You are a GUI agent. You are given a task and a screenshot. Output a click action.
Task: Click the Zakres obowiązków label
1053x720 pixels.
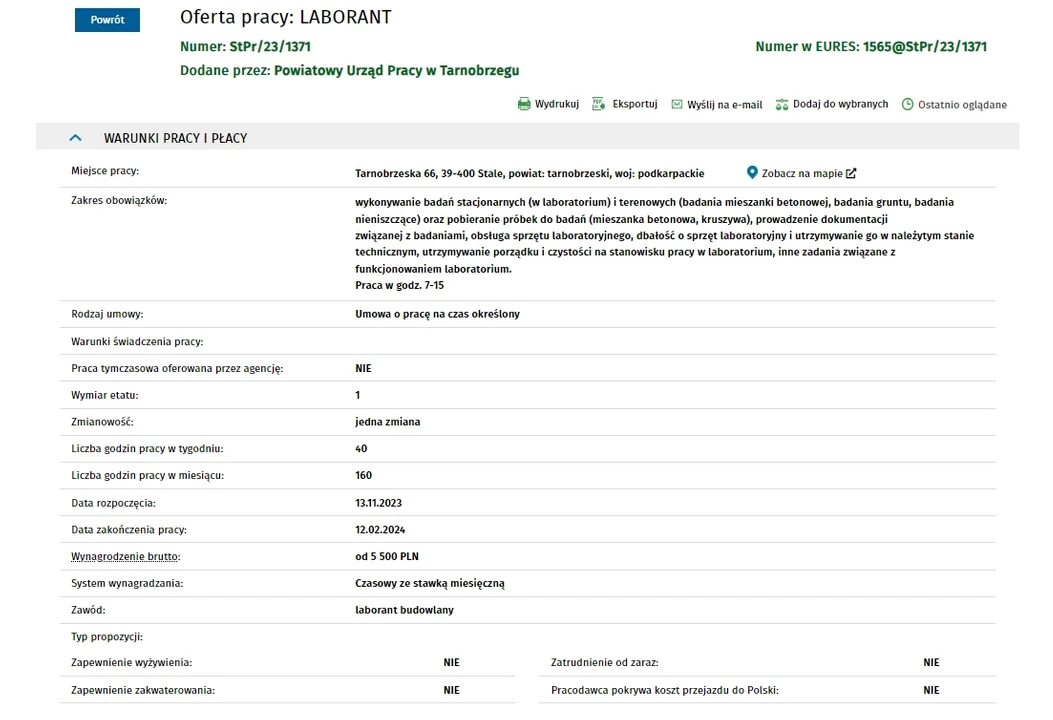(119, 200)
